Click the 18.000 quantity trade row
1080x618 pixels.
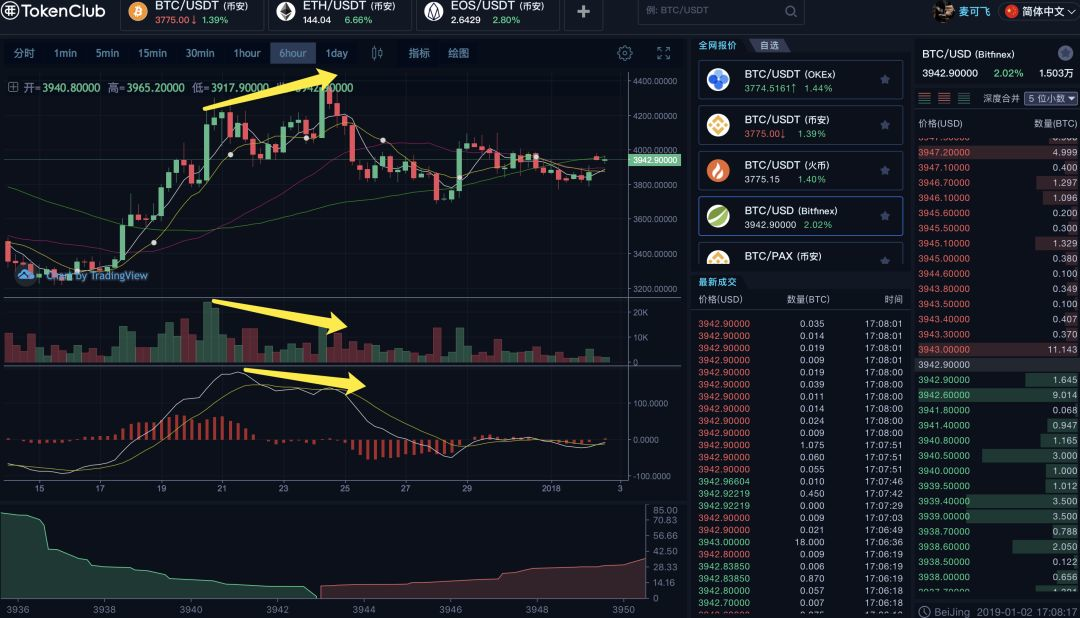[800, 542]
